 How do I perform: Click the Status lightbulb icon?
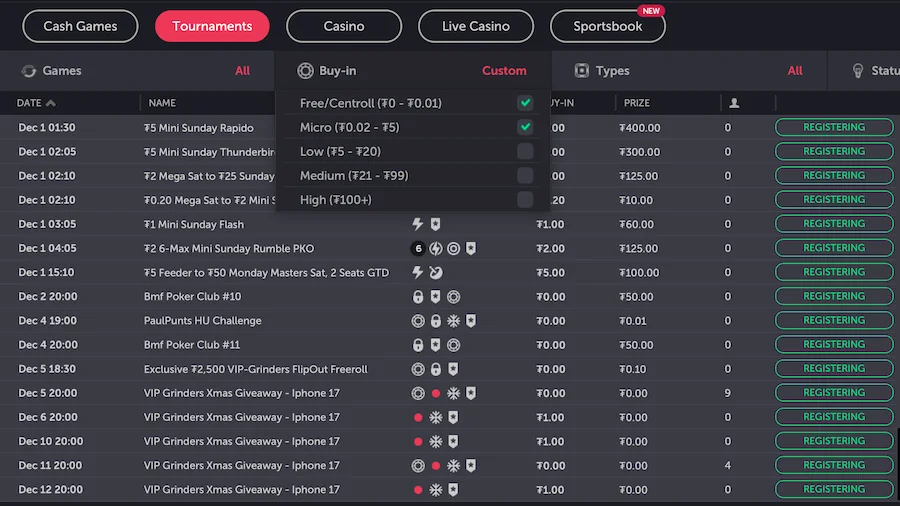(857, 71)
